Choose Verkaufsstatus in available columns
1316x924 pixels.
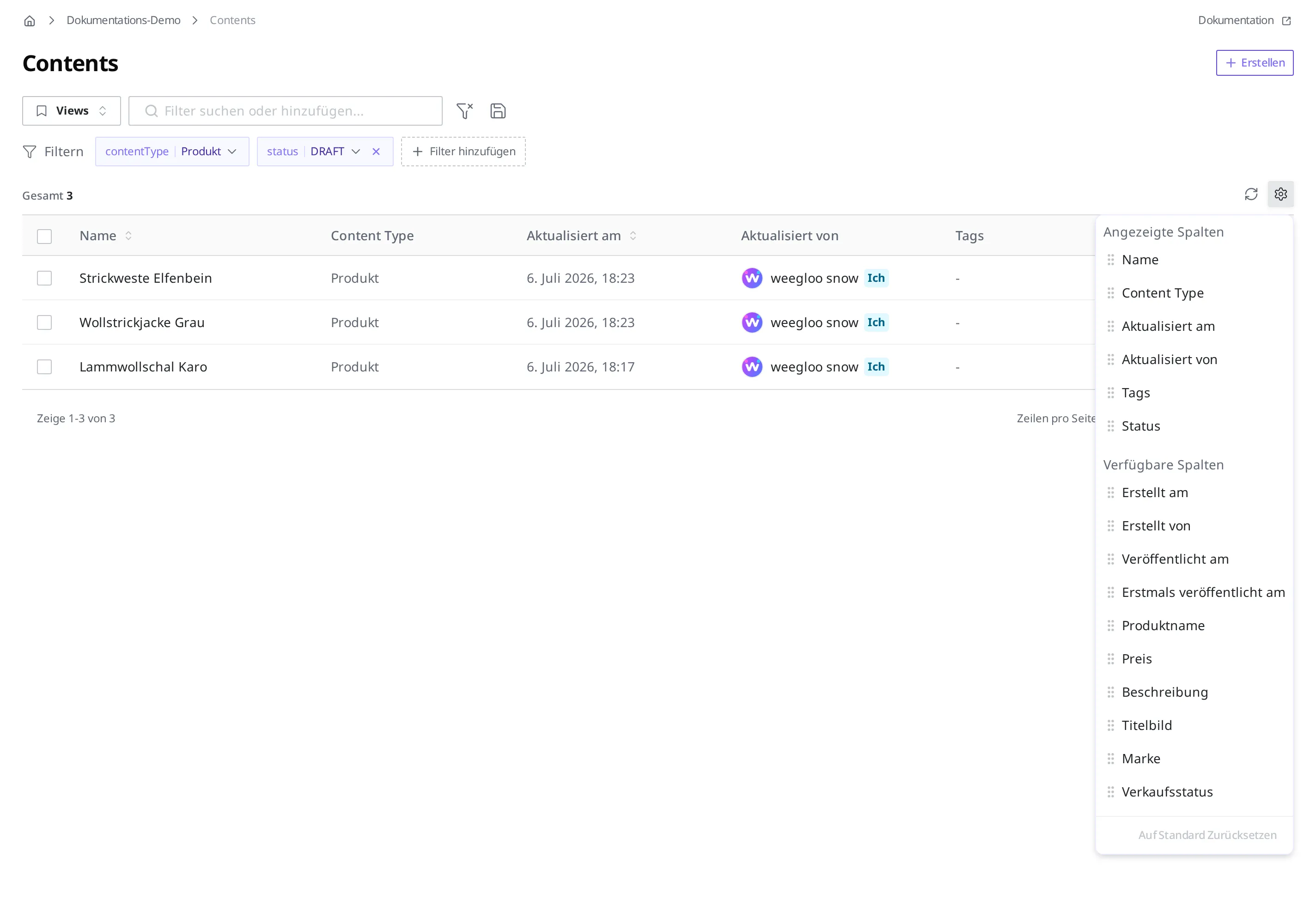pos(1167,791)
